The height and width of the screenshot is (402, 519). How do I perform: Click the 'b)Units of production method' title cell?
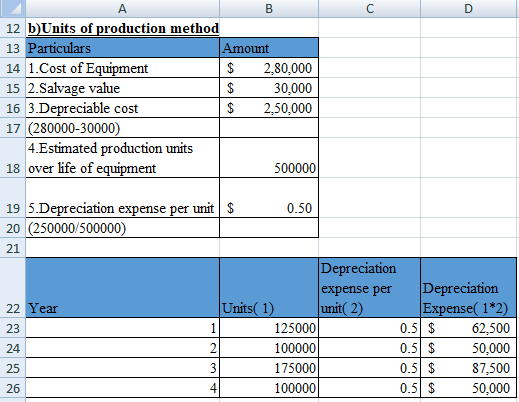(x=123, y=28)
